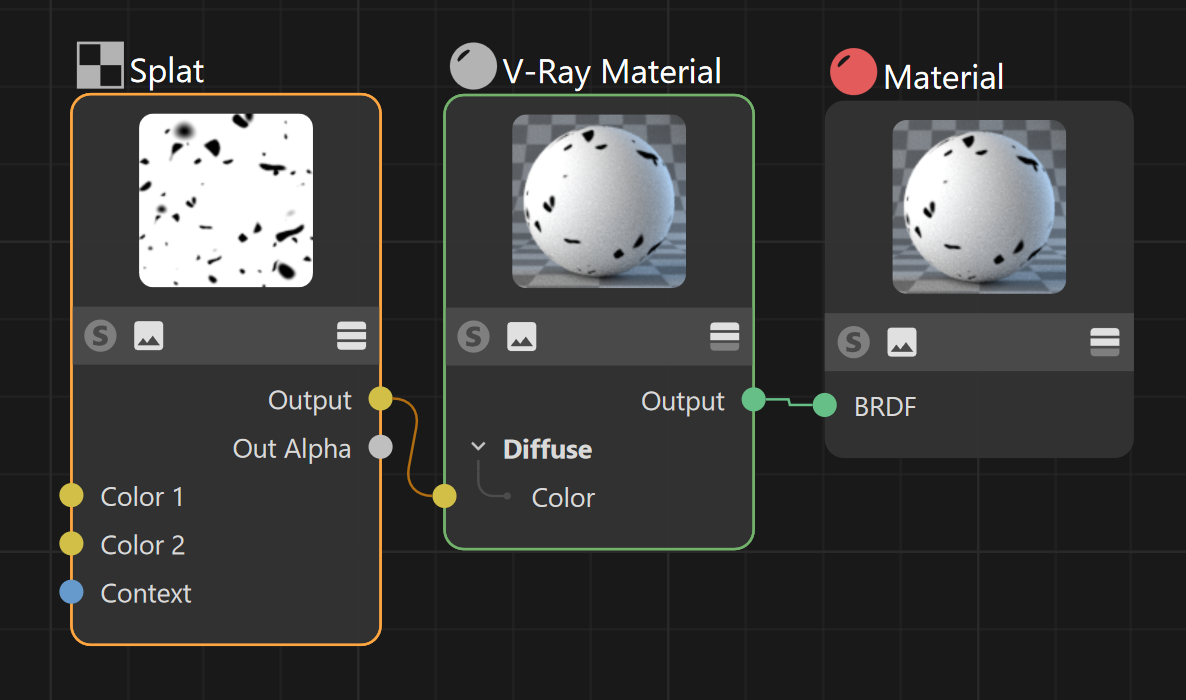Image resolution: width=1186 pixels, height=700 pixels.
Task: Click the Splat node image preview icon
Action: click(148, 335)
